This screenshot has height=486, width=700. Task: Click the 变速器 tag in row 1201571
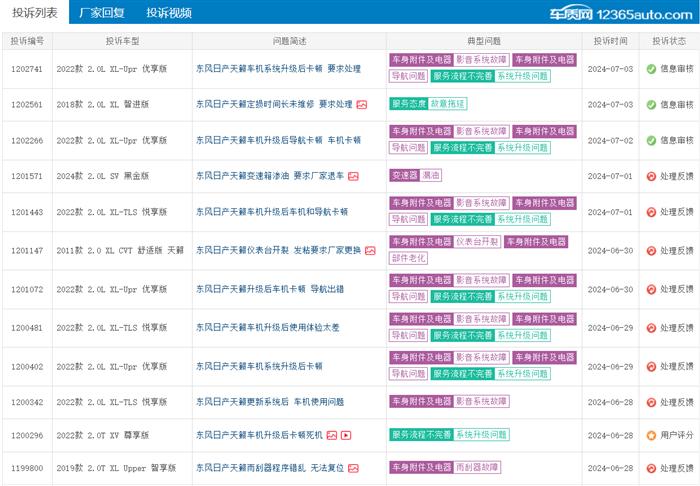tap(404, 175)
